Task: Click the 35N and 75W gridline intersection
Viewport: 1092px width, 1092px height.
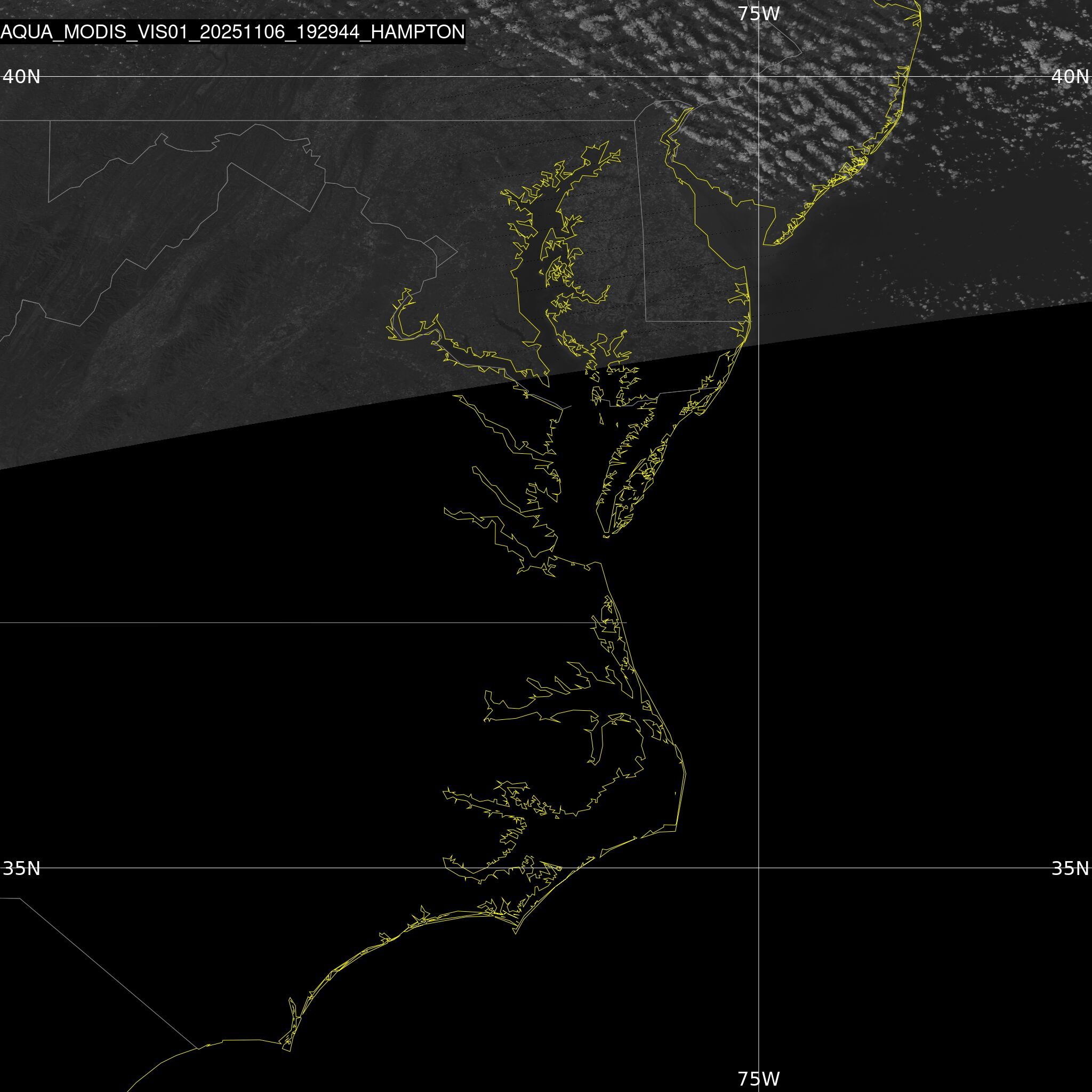Action: [759, 868]
